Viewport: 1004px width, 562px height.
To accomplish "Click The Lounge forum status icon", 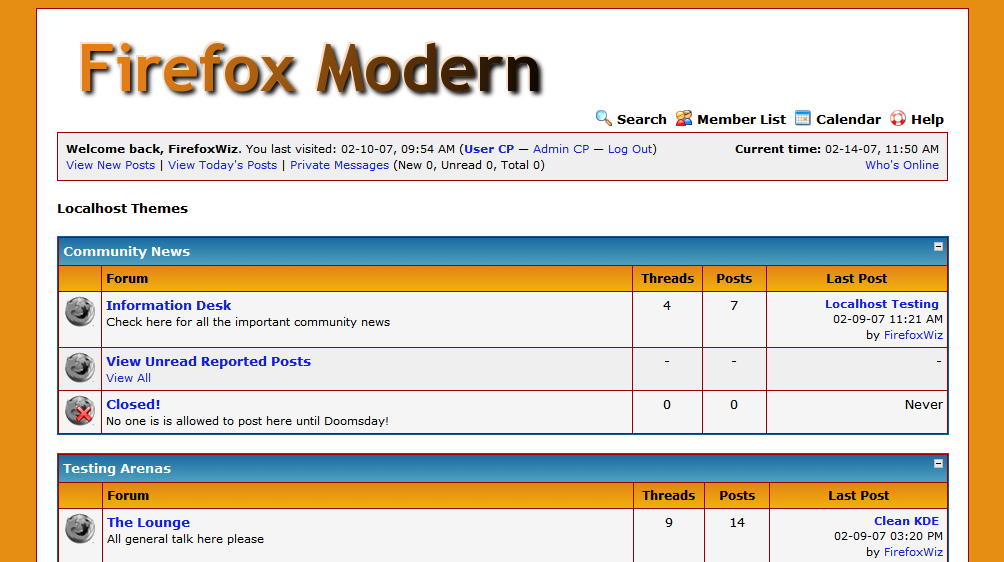I will pos(80,529).
